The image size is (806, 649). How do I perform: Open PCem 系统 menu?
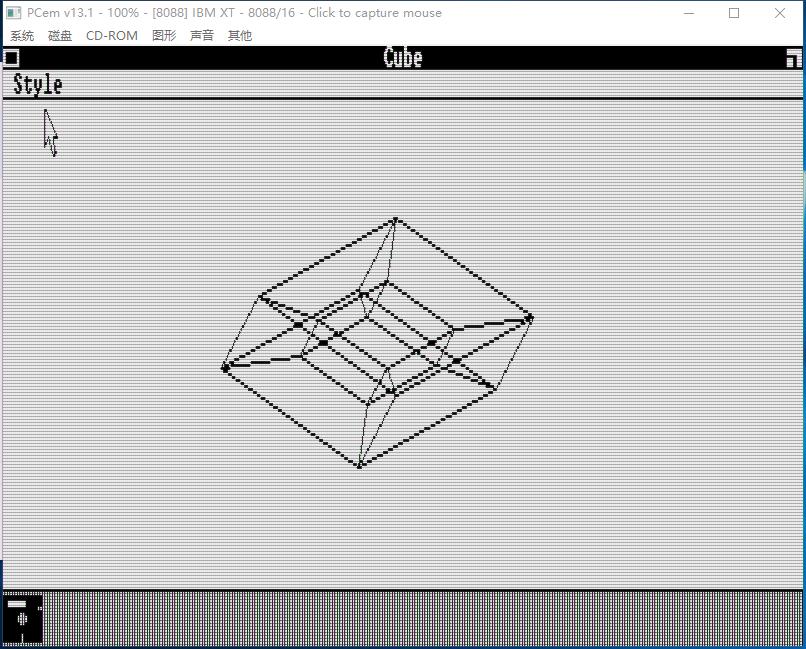(x=22, y=35)
